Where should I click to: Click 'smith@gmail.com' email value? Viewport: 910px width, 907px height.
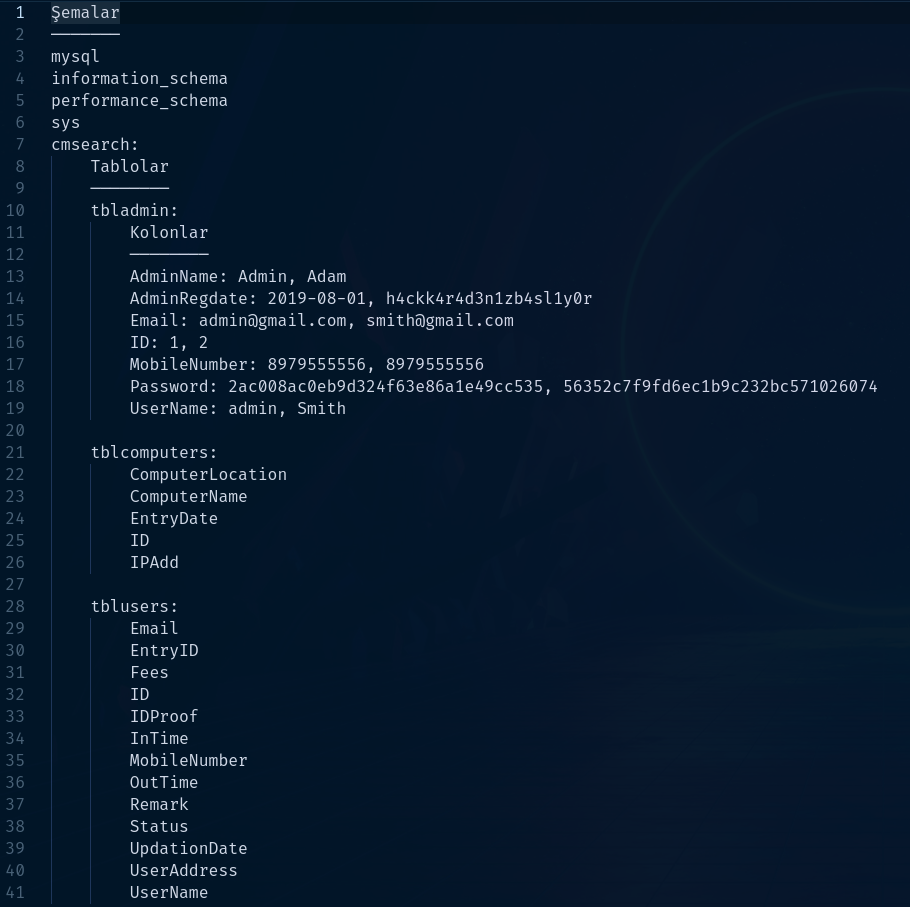coord(440,321)
